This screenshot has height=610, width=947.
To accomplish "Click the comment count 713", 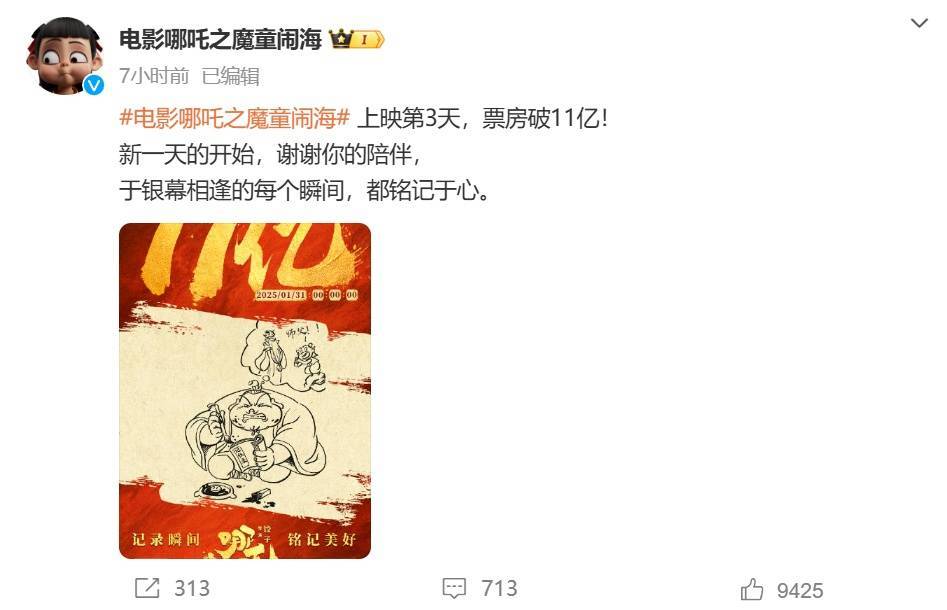I will pyautogui.click(x=499, y=588).
